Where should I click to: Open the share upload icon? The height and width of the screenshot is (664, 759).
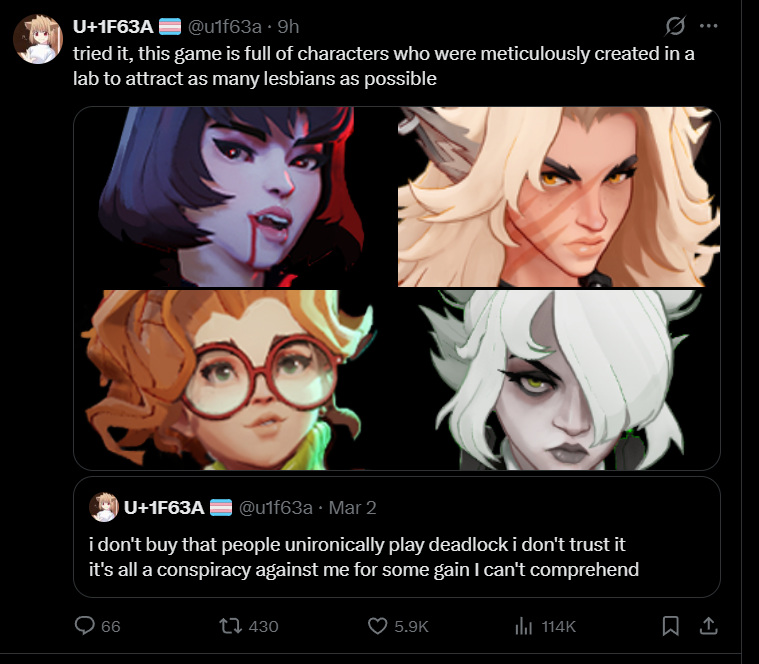pos(708,626)
